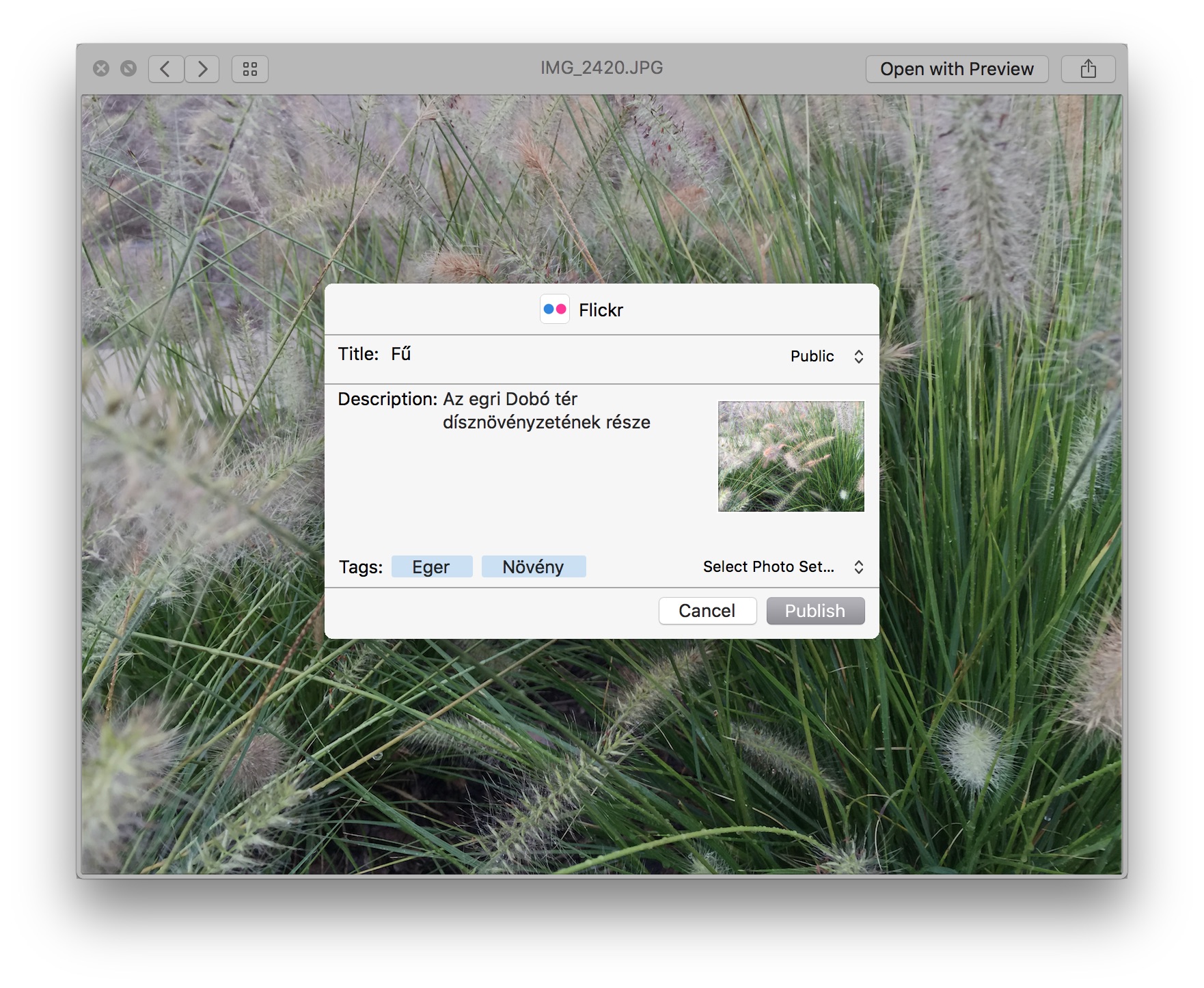This screenshot has height=988, width=1204.
Task: Publish the photo to Flickr
Action: click(x=815, y=611)
